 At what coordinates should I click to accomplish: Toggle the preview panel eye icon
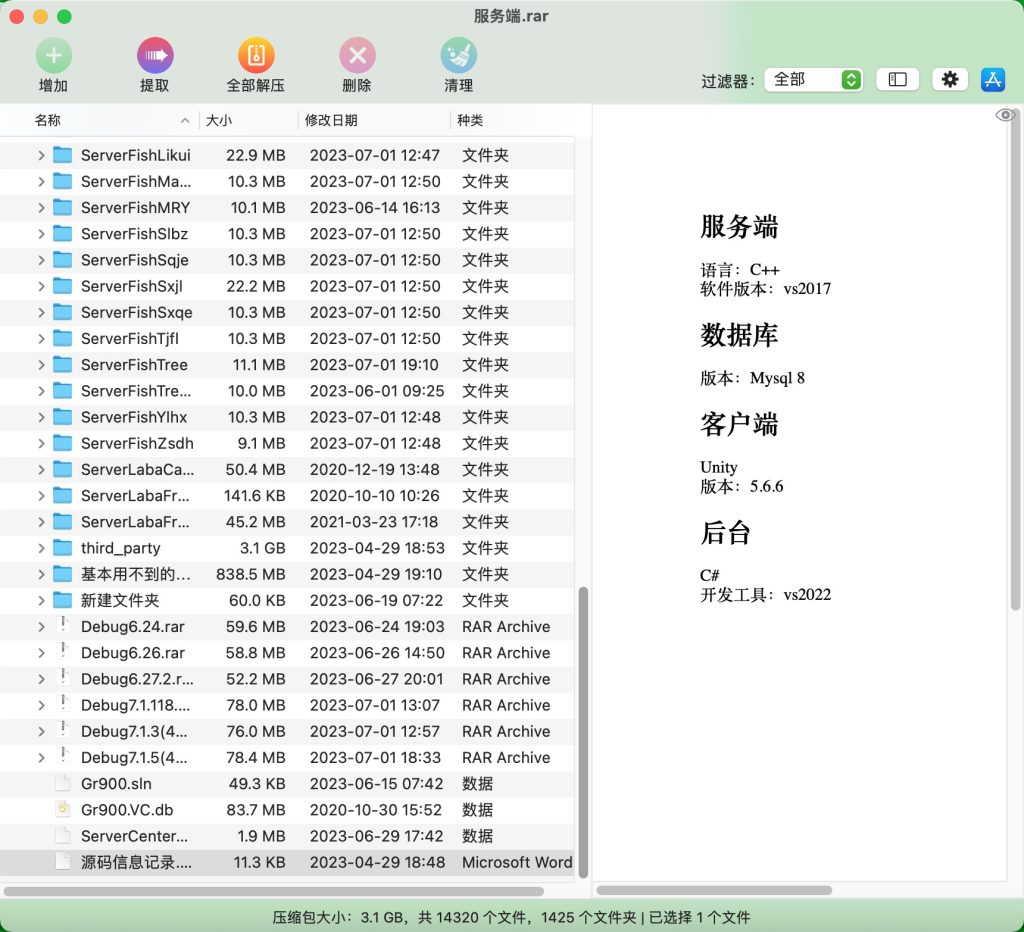[1005, 116]
